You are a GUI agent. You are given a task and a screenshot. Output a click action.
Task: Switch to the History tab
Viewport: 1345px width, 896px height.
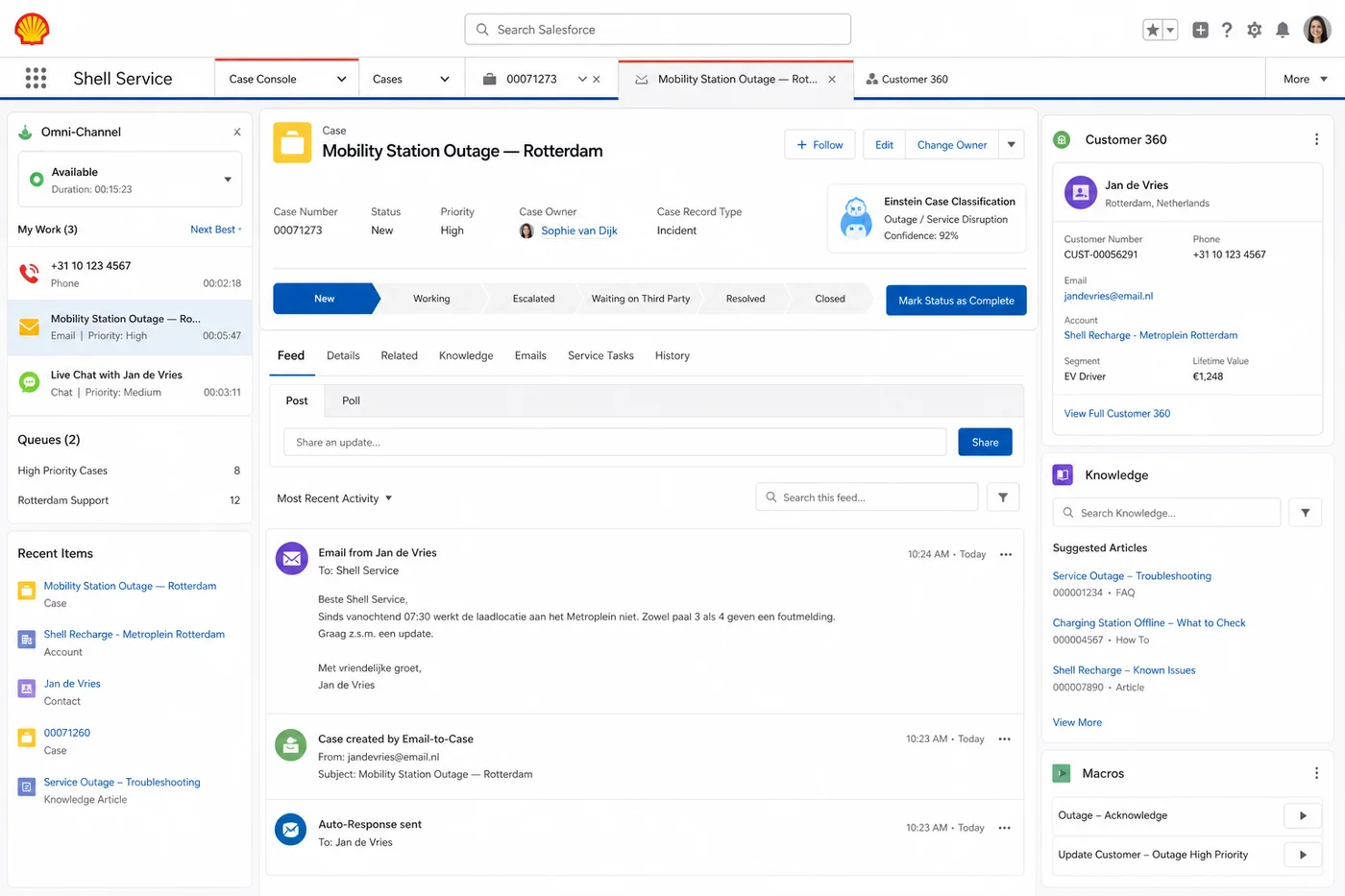672,355
